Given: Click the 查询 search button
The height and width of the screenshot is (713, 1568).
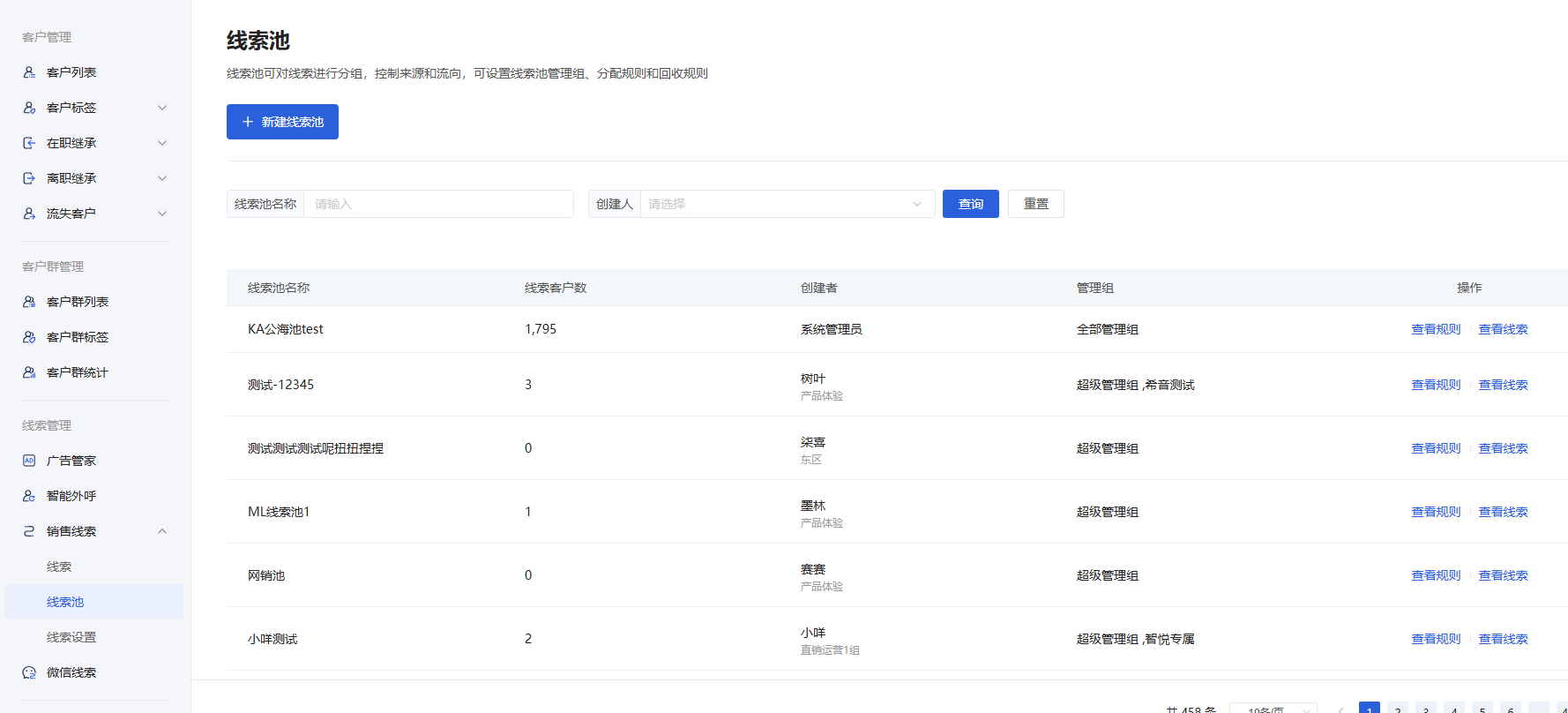Looking at the screenshot, I should 971,204.
